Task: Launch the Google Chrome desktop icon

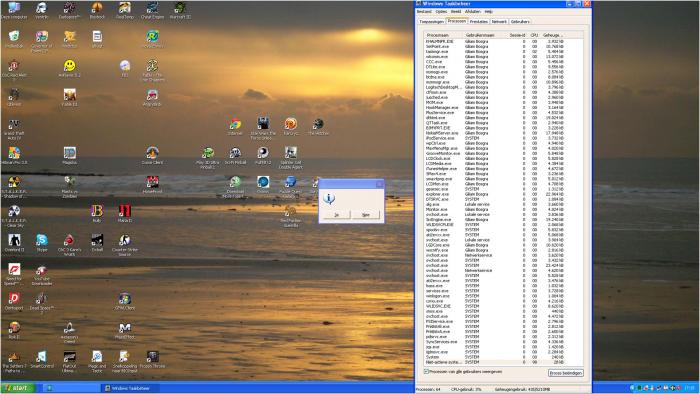Action: (x=235, y=126)
